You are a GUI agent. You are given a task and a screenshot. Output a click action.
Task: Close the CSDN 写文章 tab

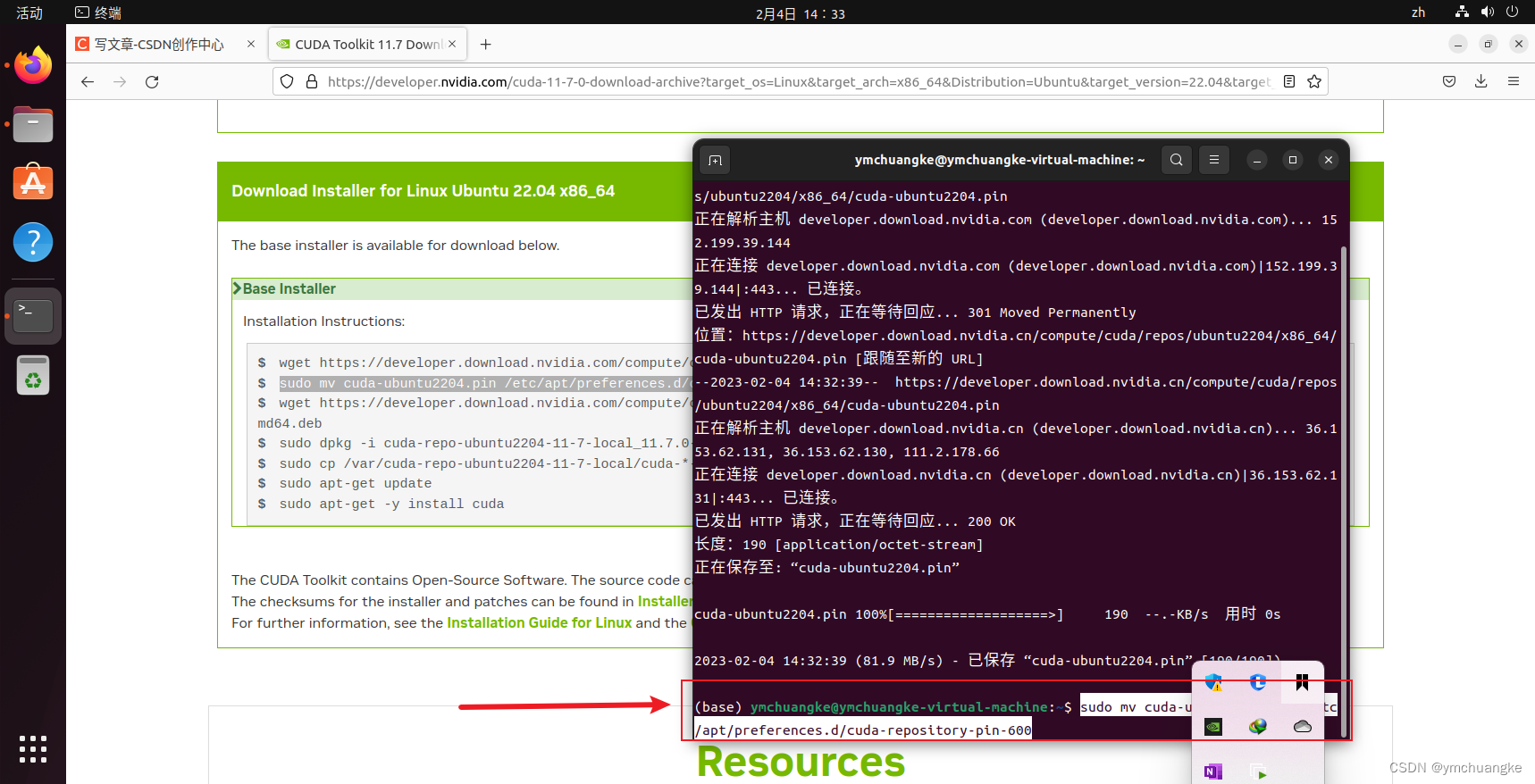251,44
